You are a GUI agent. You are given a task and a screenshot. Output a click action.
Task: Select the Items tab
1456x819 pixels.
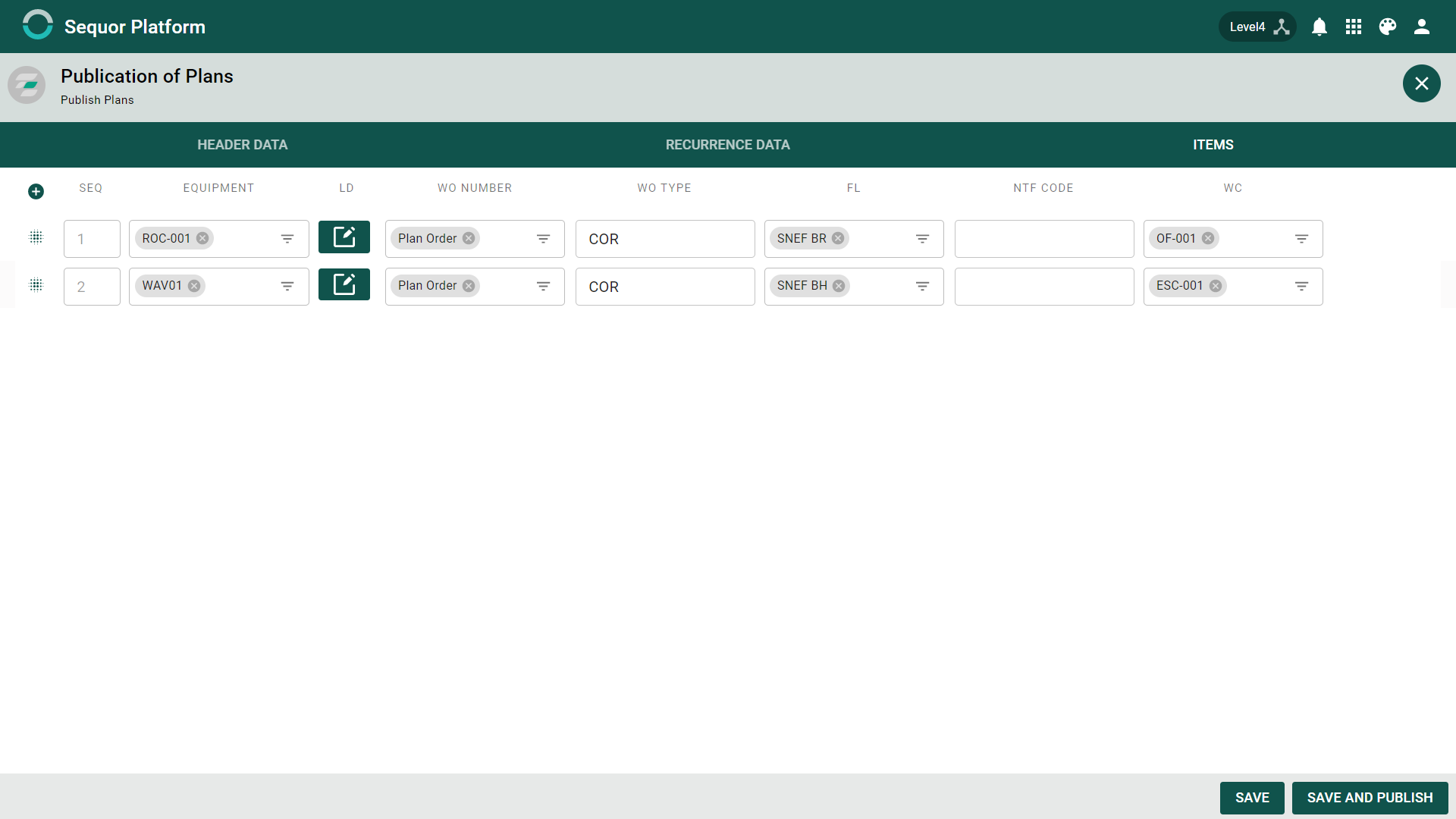pyautogui.click(x=1213, y=145)
